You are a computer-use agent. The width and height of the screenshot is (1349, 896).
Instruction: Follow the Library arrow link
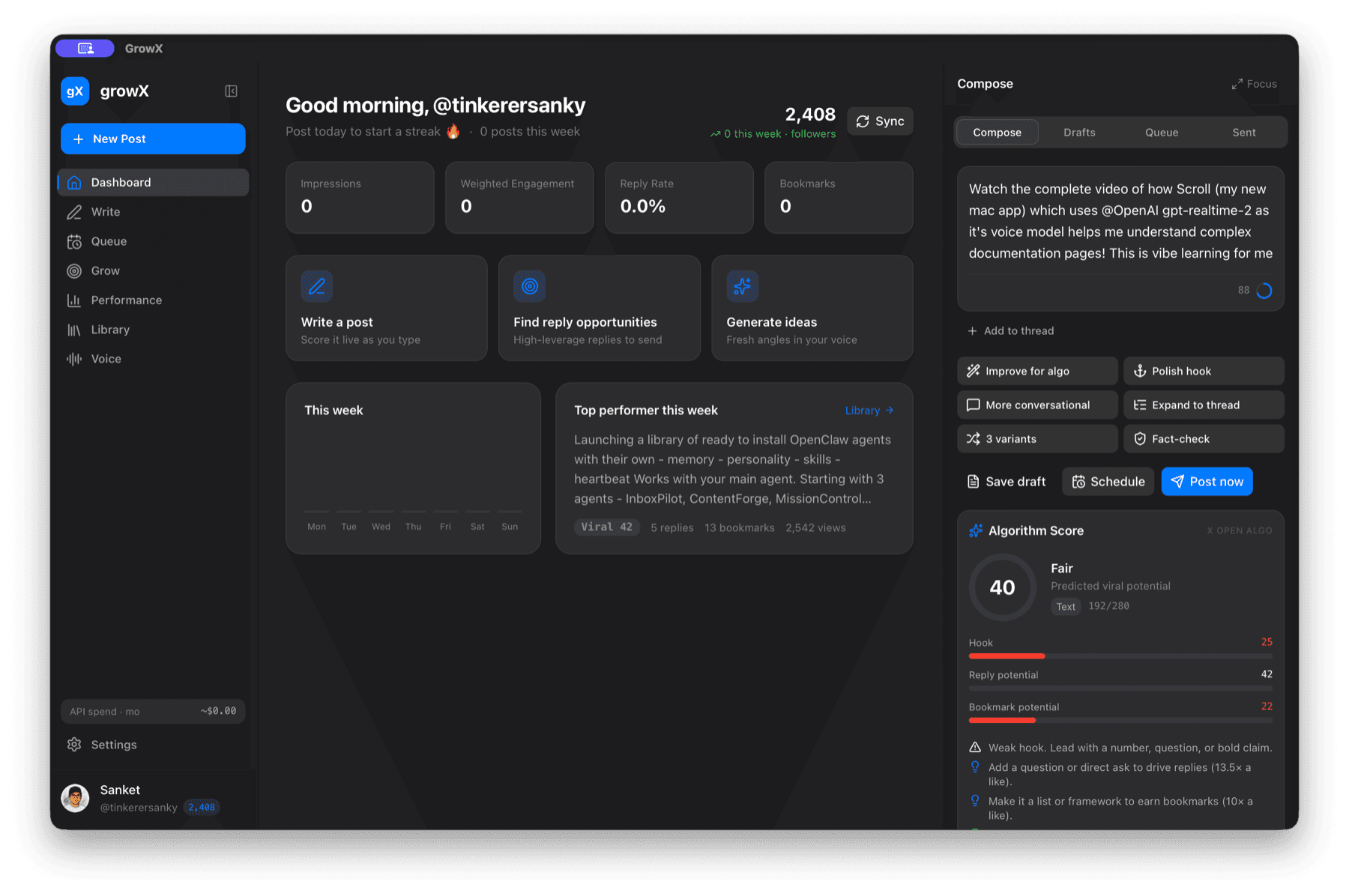click(x=869, y=411)
